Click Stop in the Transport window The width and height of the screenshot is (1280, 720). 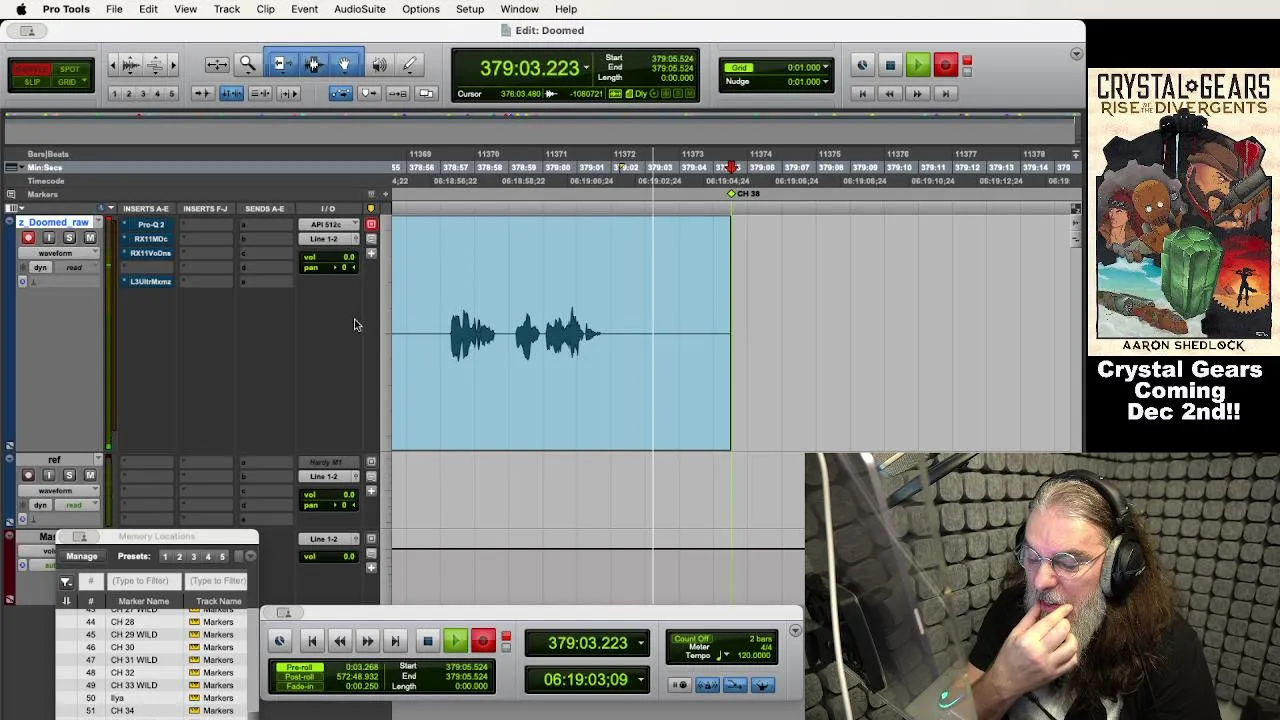pos(427,642)
